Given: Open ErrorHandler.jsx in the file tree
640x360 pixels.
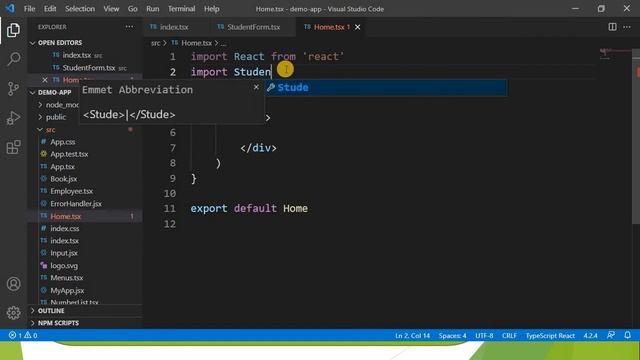Looking at the screenshot, I should point(85,204).
